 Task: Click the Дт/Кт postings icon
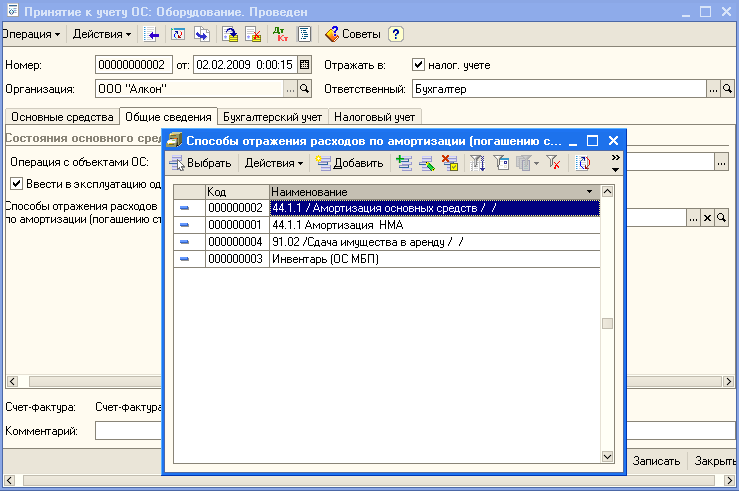click(282, 34)
